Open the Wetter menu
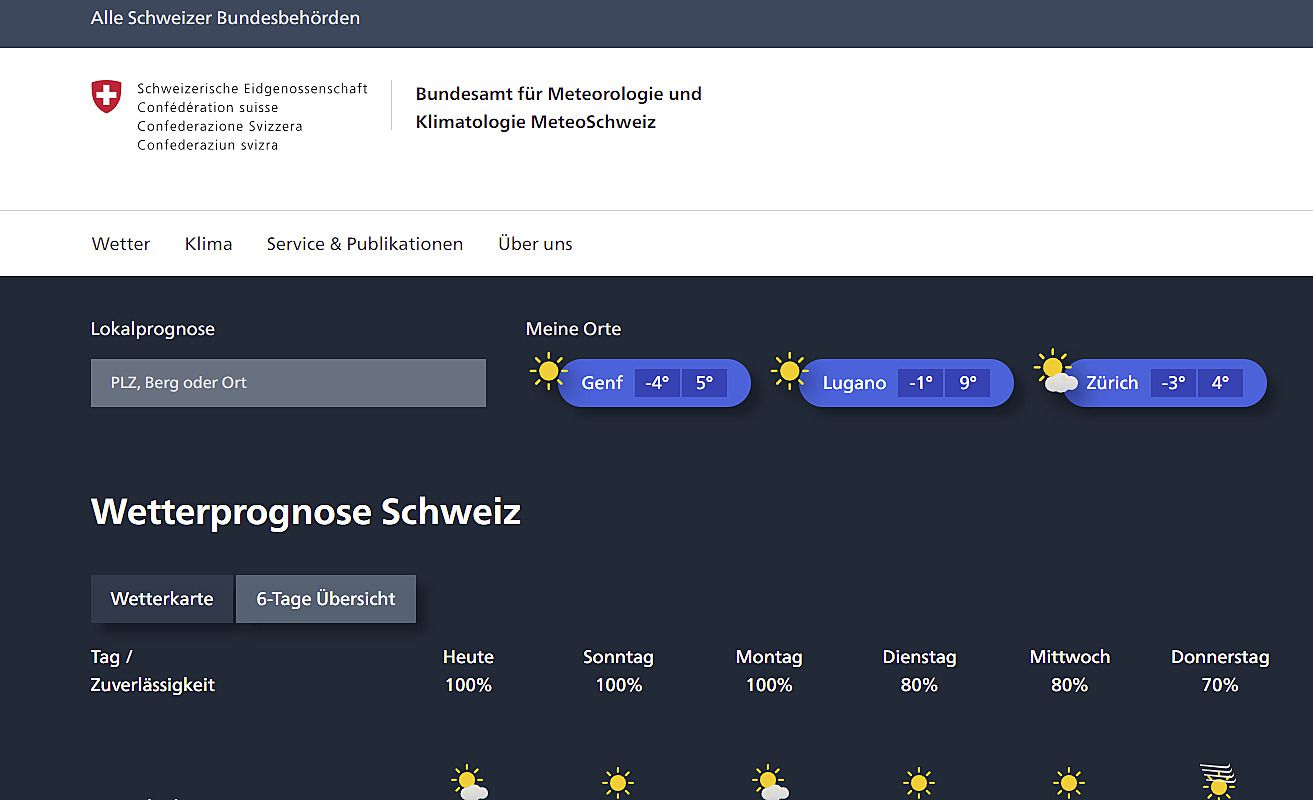1313x800 pixels. coord(121,244)
